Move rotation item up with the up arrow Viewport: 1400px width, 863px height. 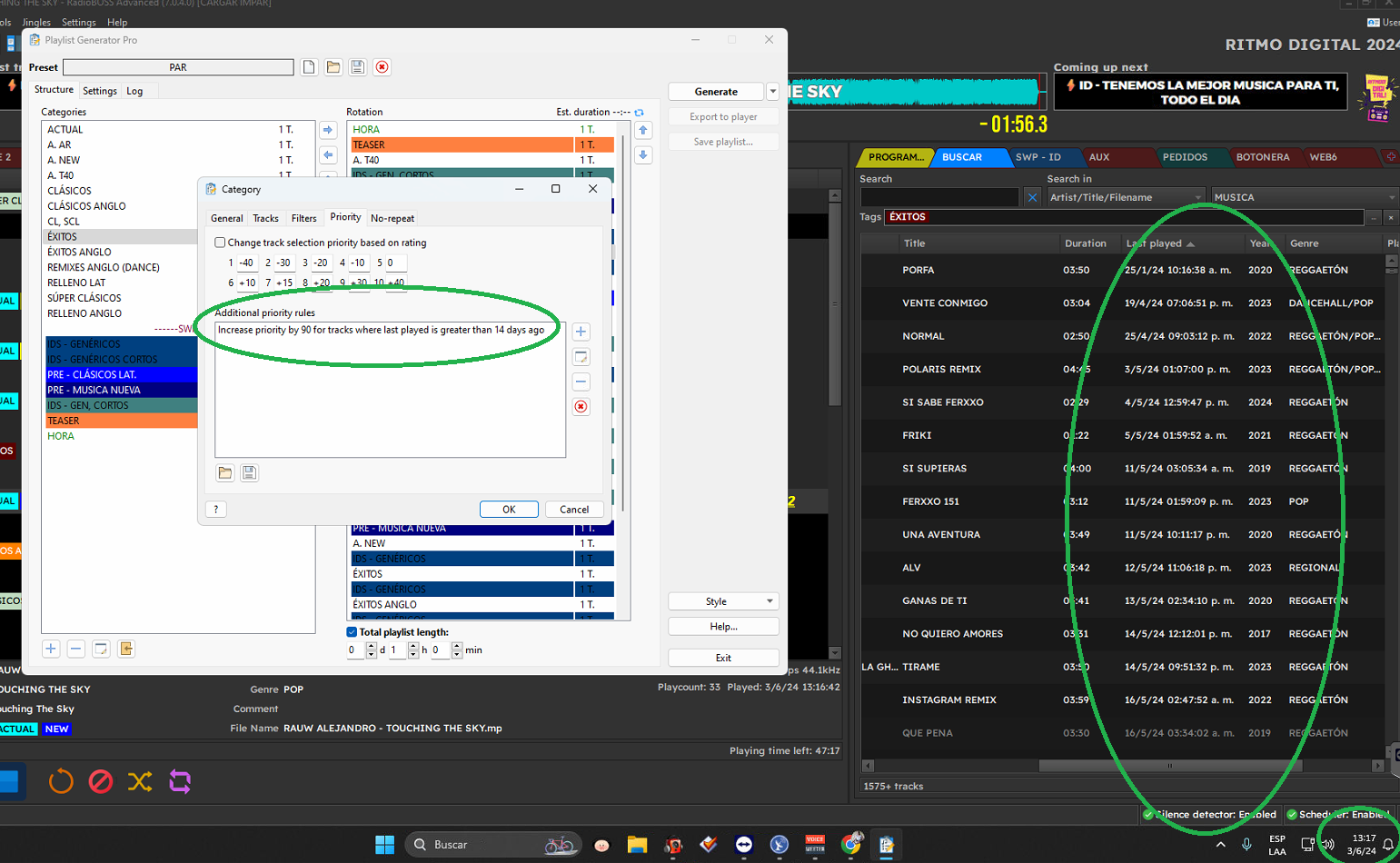pyautogui.click(x=643, y=131)
